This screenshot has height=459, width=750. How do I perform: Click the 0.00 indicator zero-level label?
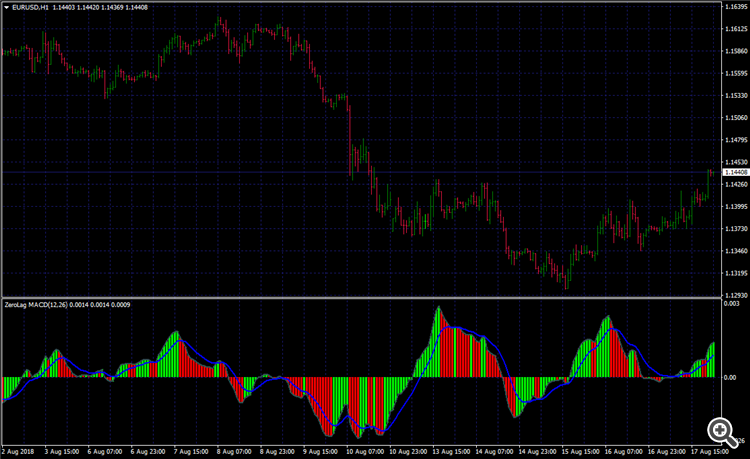click(730, 377)
